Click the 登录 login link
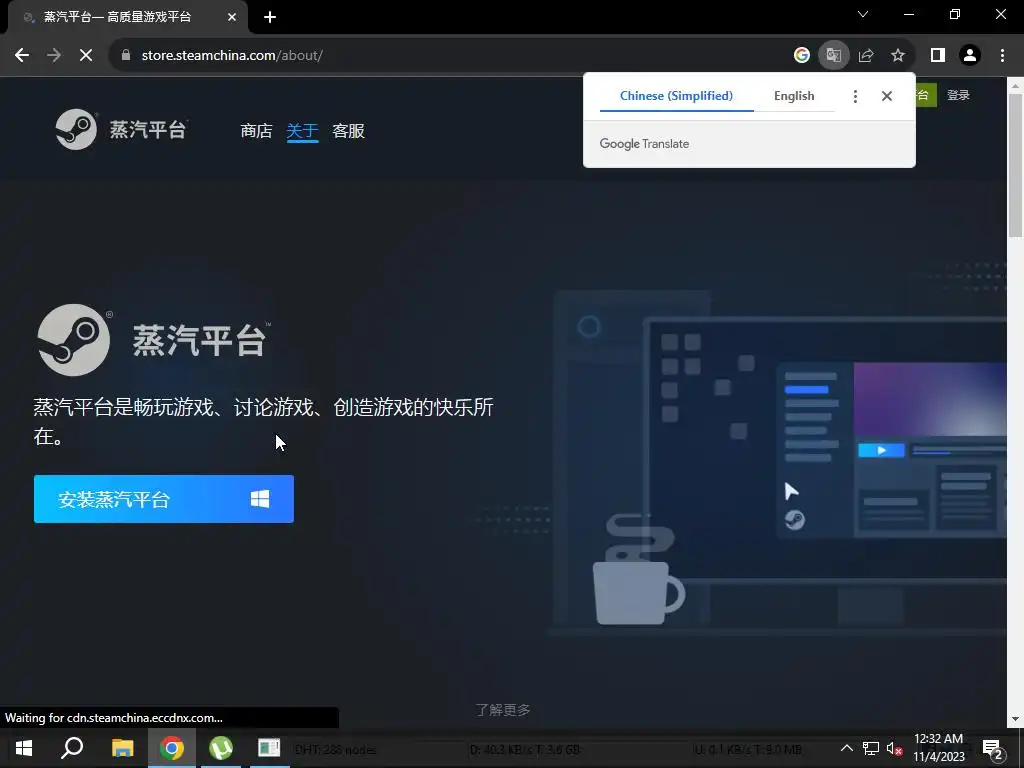1024x768 pixels. [x=958, y=95]
